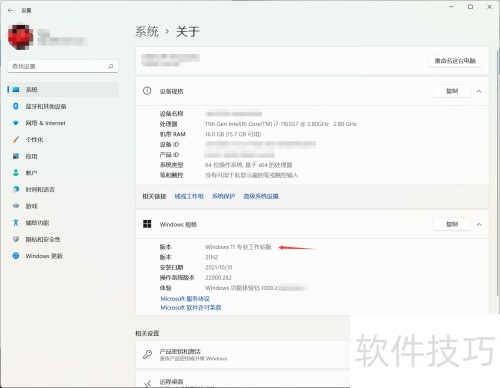
Task: Open the 系统 sidebar category
Action: click(x=63, y=90)
